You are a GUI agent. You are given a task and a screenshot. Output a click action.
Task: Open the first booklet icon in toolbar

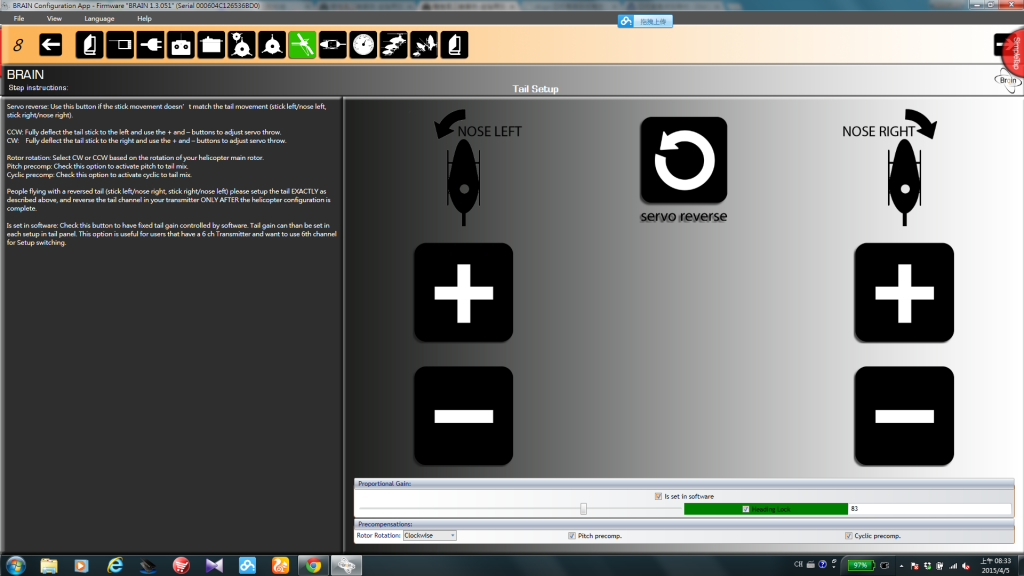coord(89,45)
